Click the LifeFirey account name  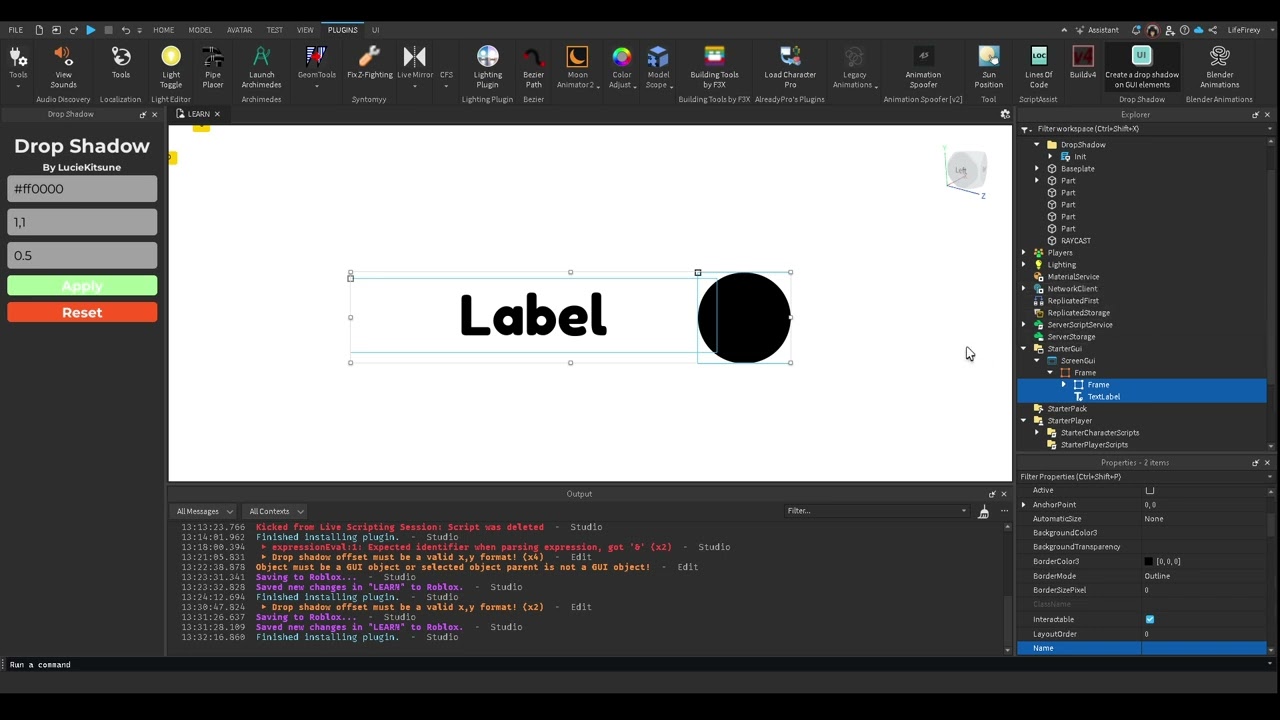[1244, 30]
